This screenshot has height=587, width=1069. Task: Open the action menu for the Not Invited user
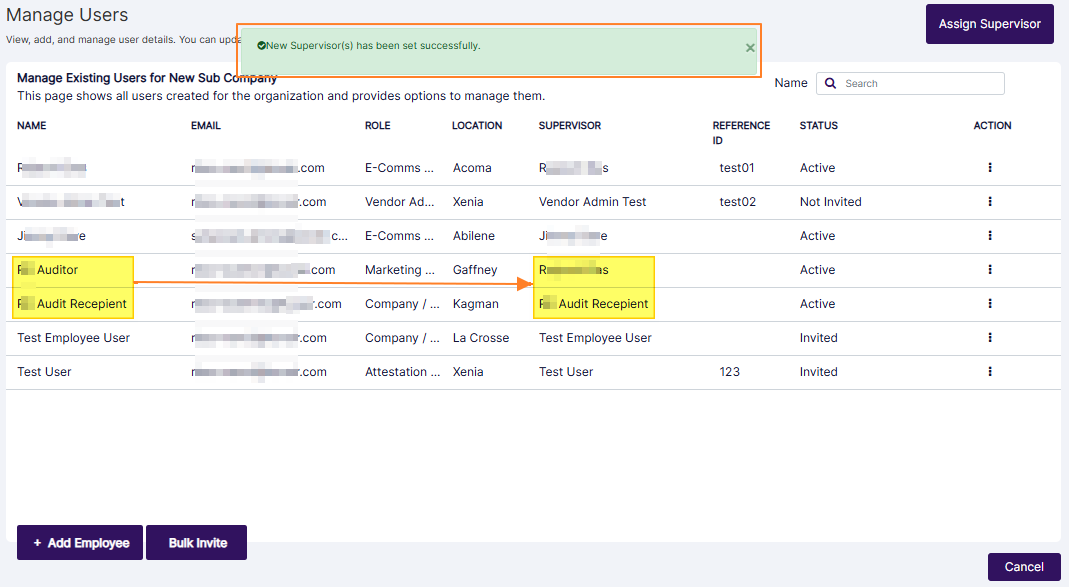[x=989, y=201]
